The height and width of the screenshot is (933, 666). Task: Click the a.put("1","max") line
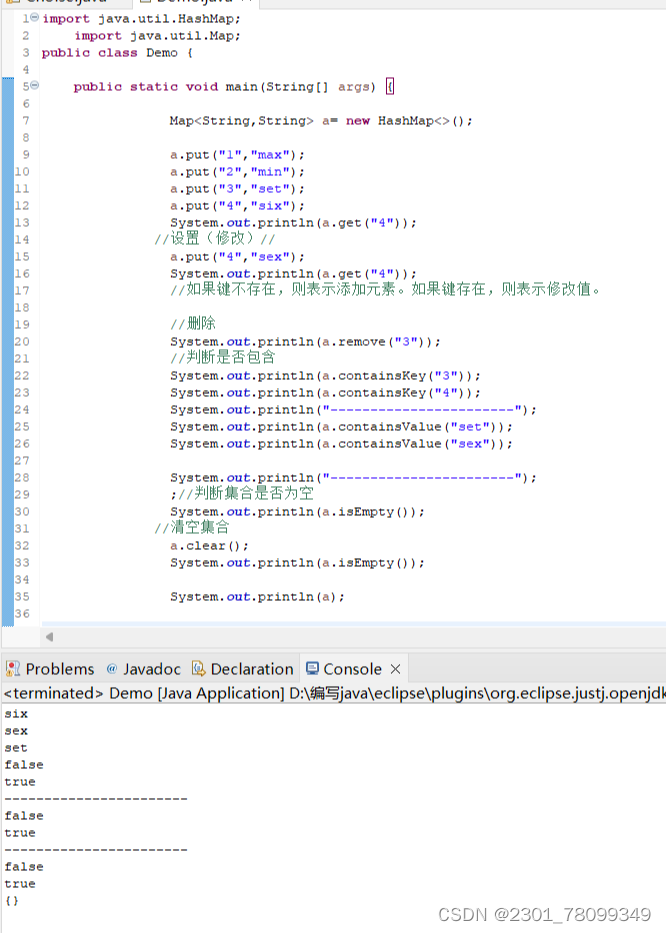click(x=237, y=155)
